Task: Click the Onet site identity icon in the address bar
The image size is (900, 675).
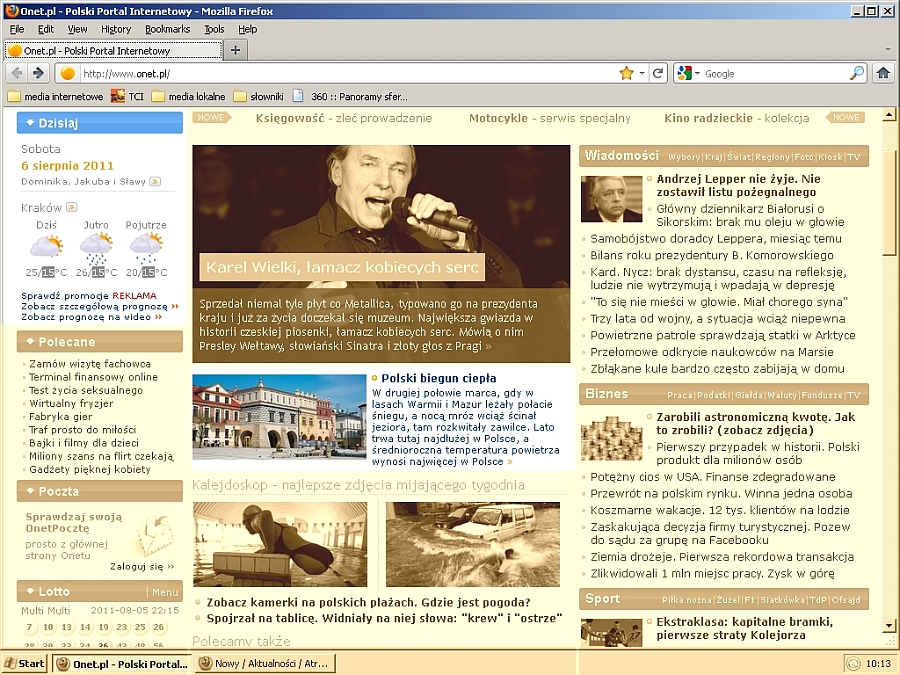Action: click(x=68, y=73)
